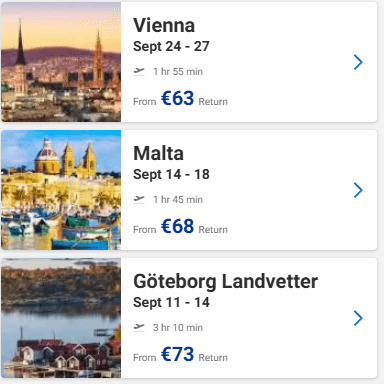The width and height of the screenshot is (384, 384).
Task: Click the plane icon beside 1 hr 45 min
Action: (139, 199)
